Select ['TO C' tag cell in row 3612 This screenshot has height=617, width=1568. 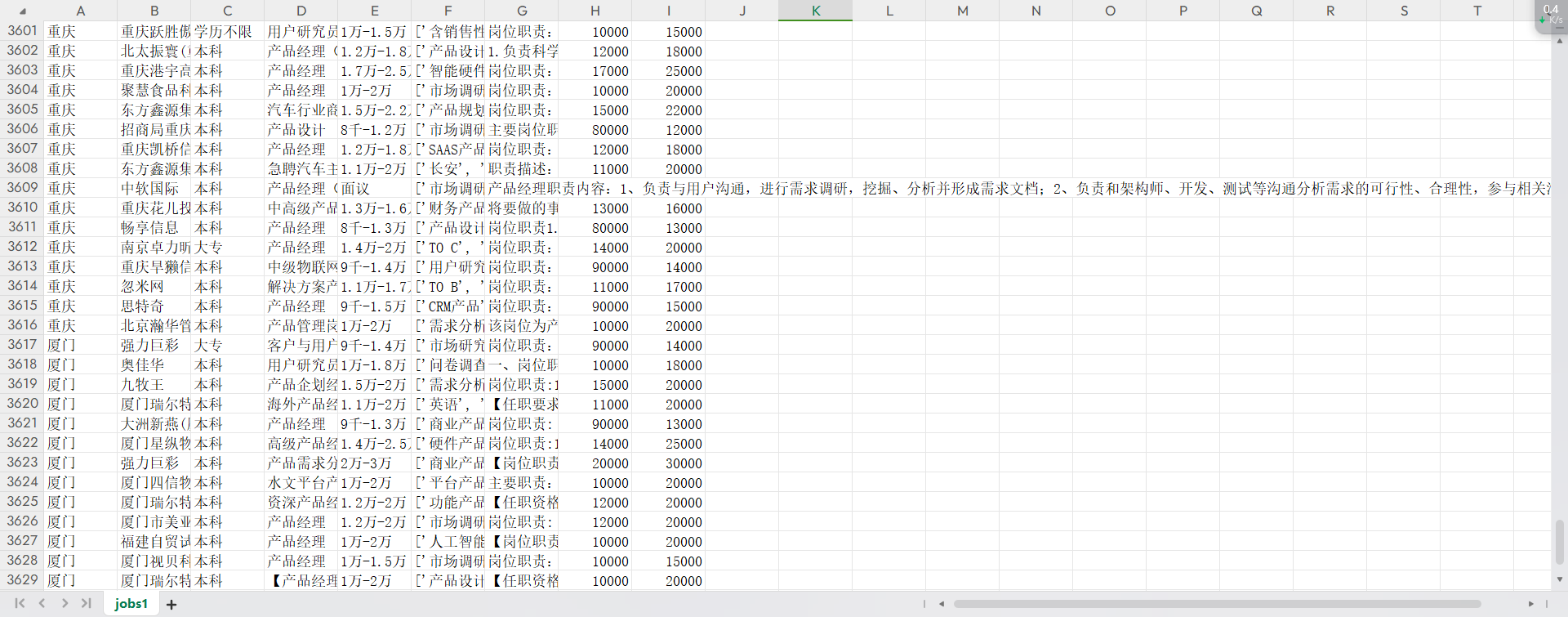tap(448, 247)
